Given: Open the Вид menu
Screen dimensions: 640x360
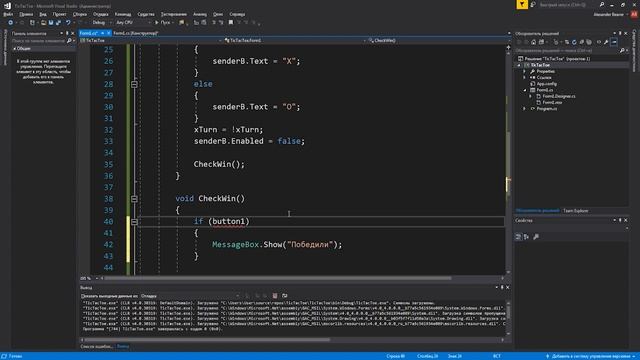Looking at the screenshot, I should [42, 14].
